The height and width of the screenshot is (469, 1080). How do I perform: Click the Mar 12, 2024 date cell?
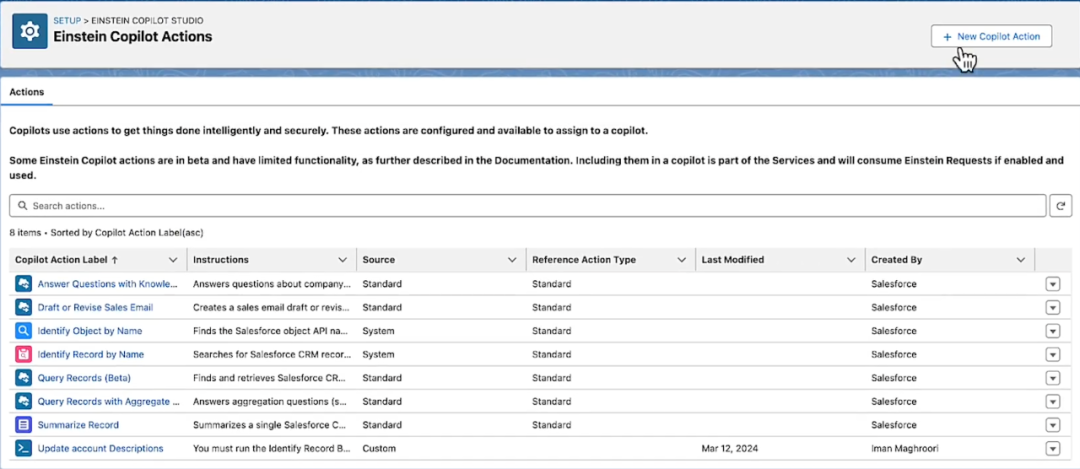pyautogui.click(x=729, y=448)
